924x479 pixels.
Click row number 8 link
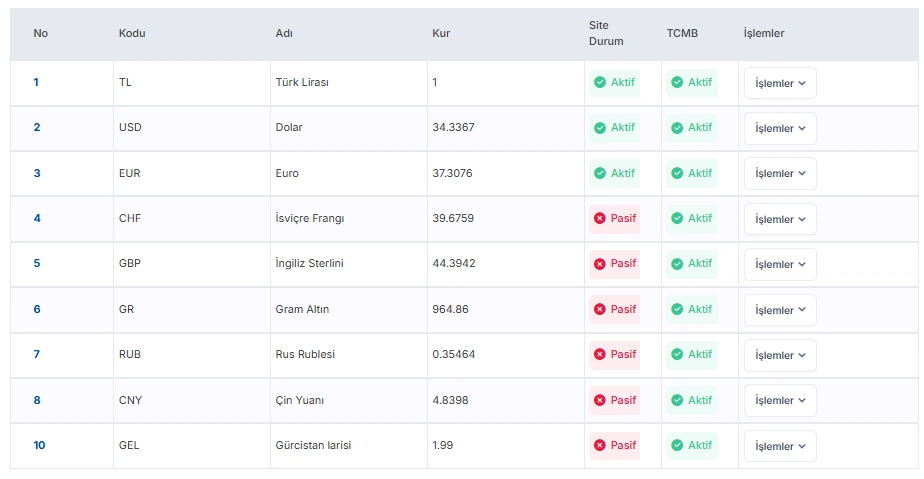click(37, 400)
